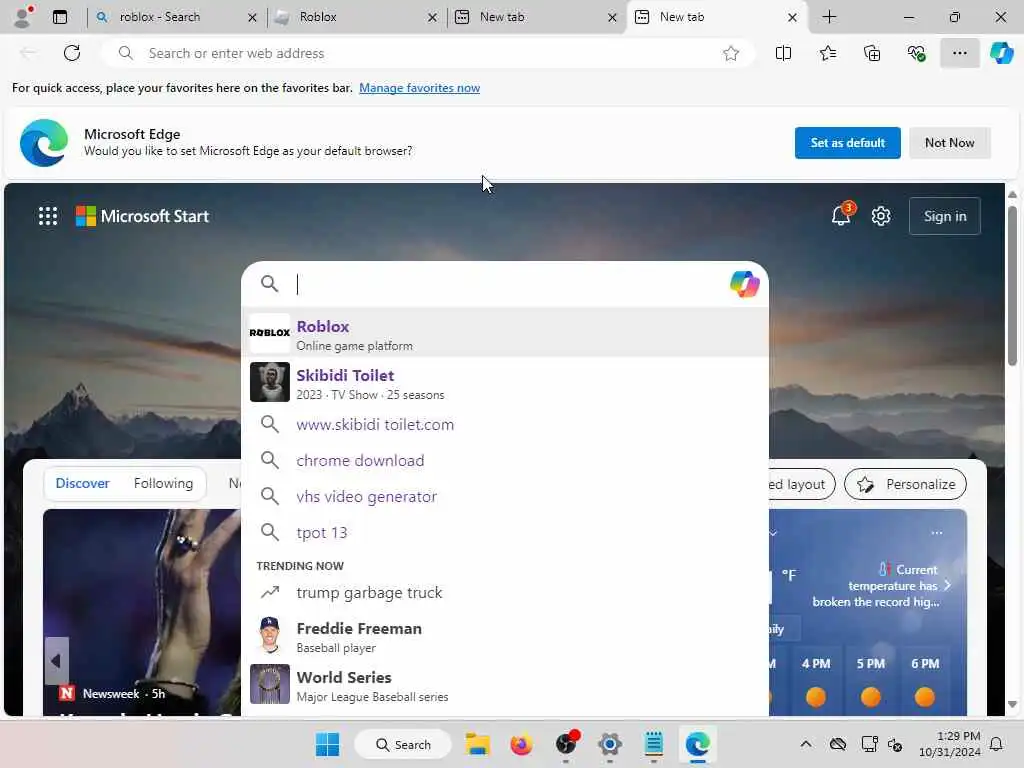The height and width of the screenshot is (768, 1024).
Task: Switch to the Discover feed tab
Action: point(82,483)
